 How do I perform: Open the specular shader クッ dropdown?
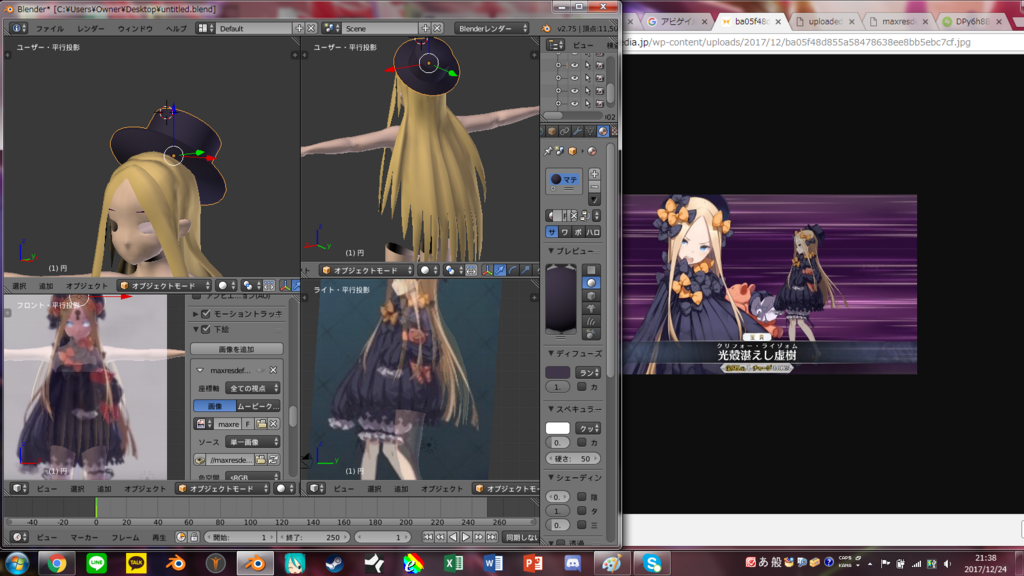pos(588,428)
